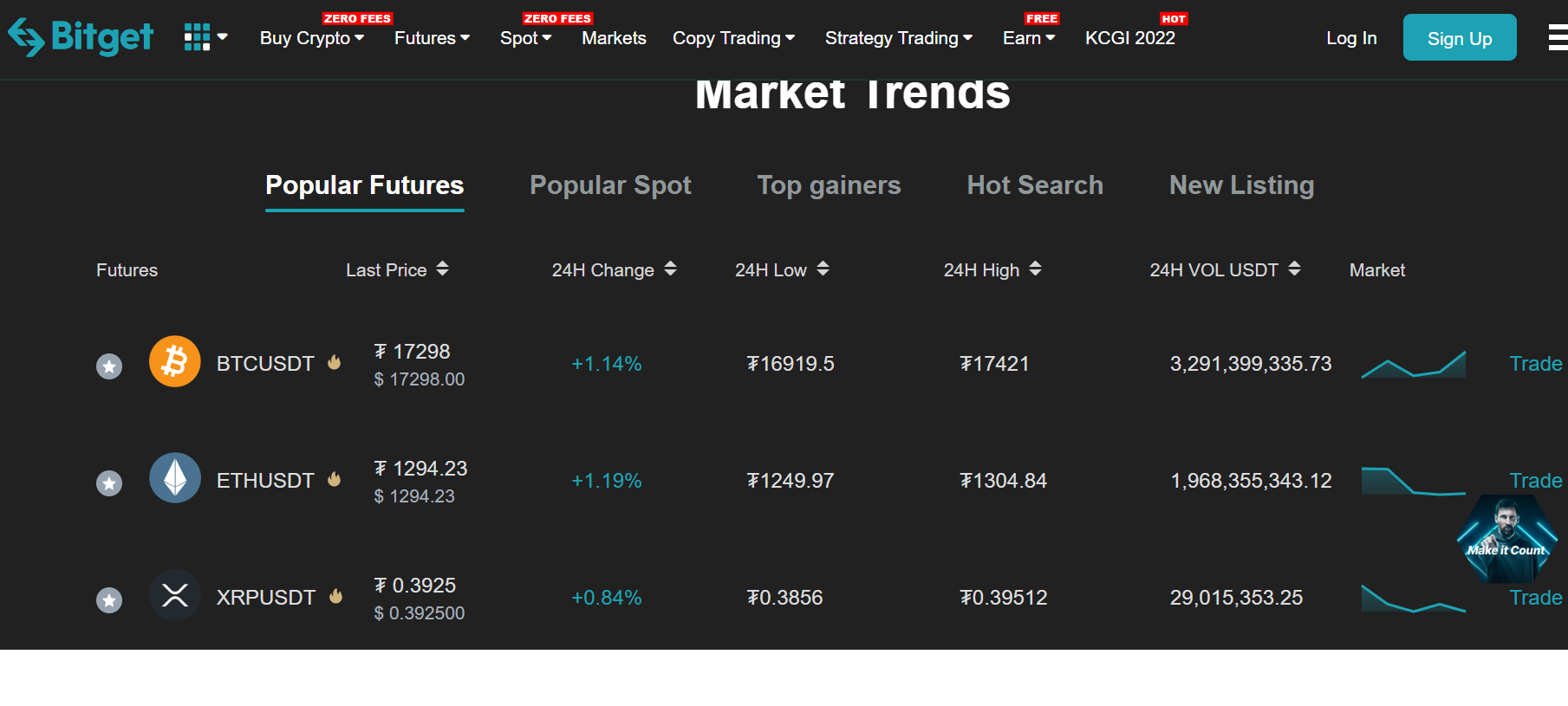1568x706 pixels.
Task: Open the ETHUSDT sparkline chart
Action: pyautogui.click(x=1414, y=481)
